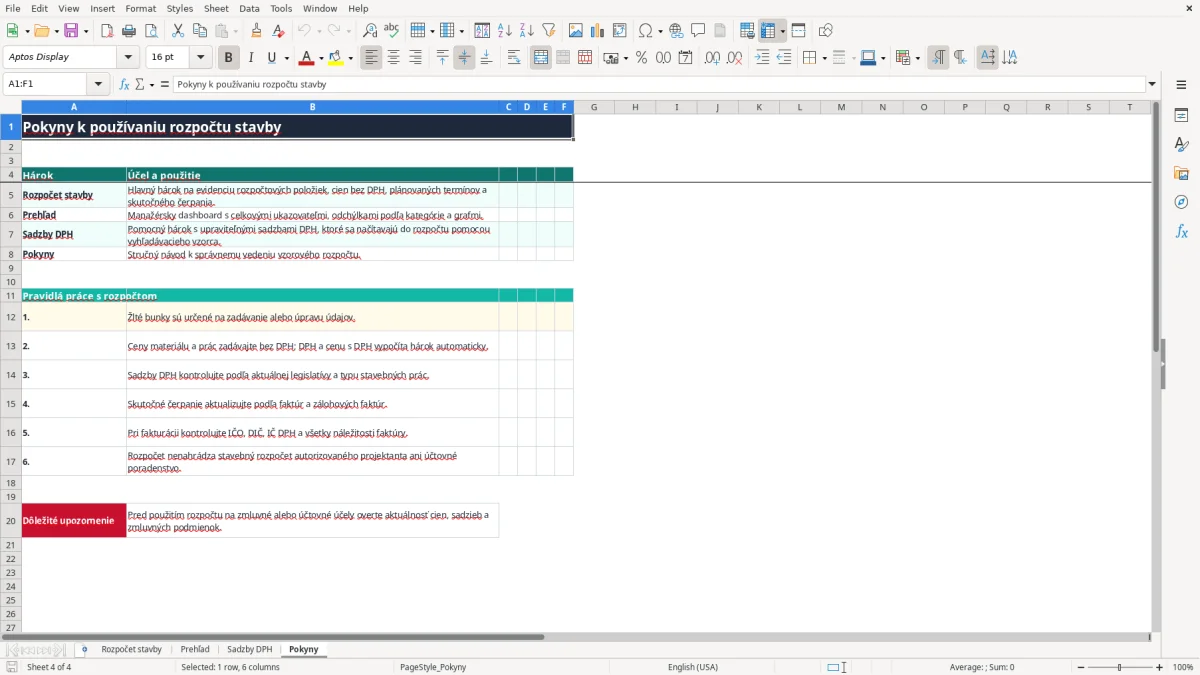1200x675 pixels.
Task: Open the Data menu
Action: pos(249,8)
